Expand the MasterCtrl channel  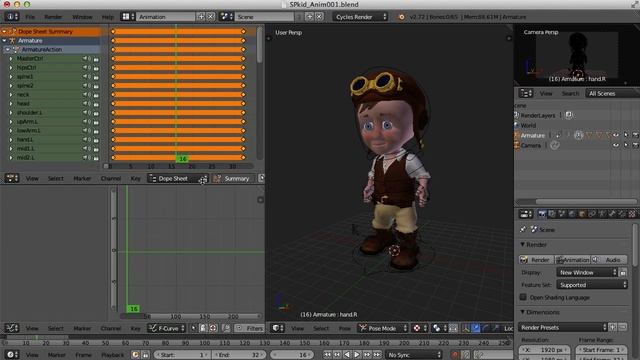point(11,58)
